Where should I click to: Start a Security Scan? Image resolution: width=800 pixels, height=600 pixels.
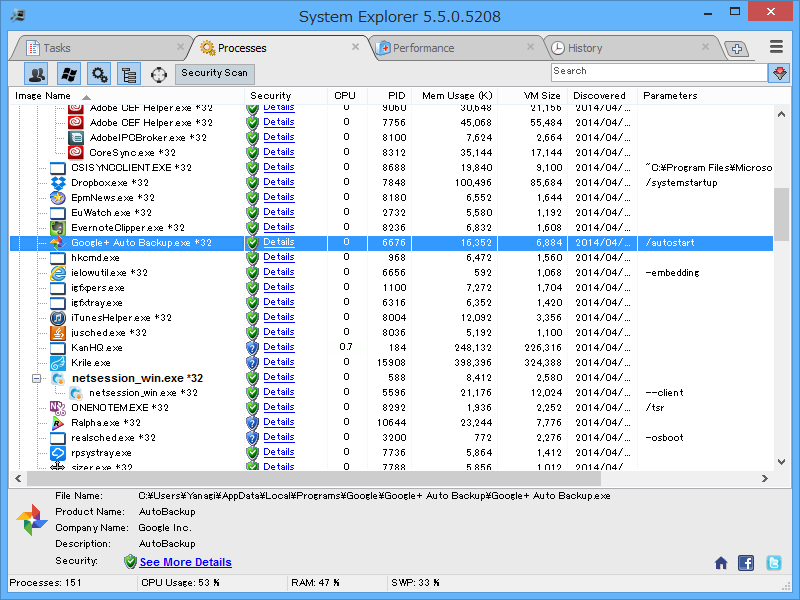[214, 73]
